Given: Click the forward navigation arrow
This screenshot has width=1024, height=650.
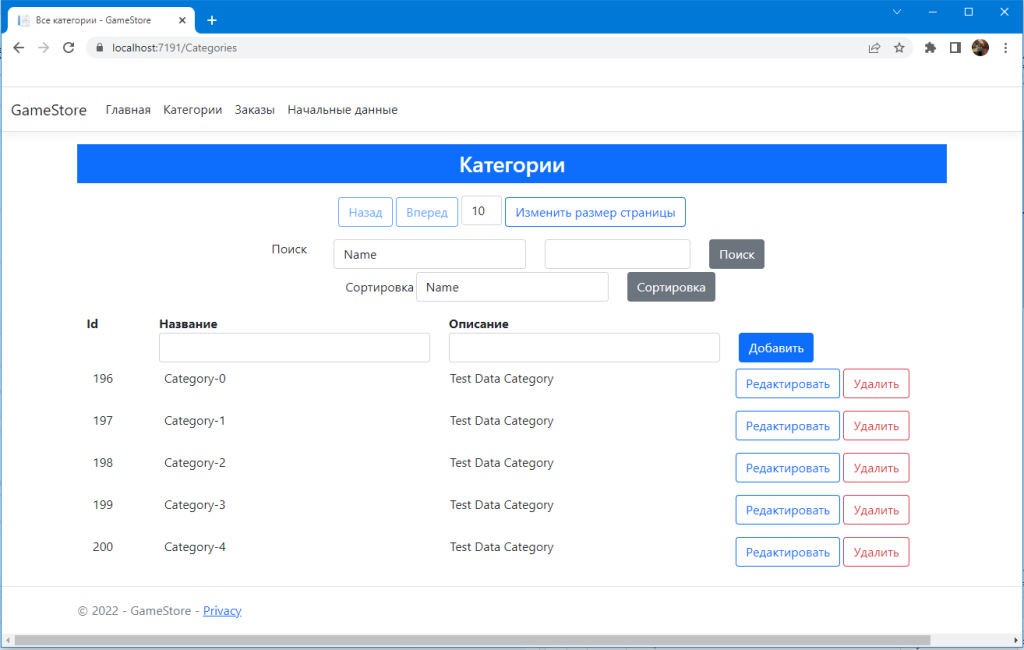Looking at the screenshot, I should (43, 47).
